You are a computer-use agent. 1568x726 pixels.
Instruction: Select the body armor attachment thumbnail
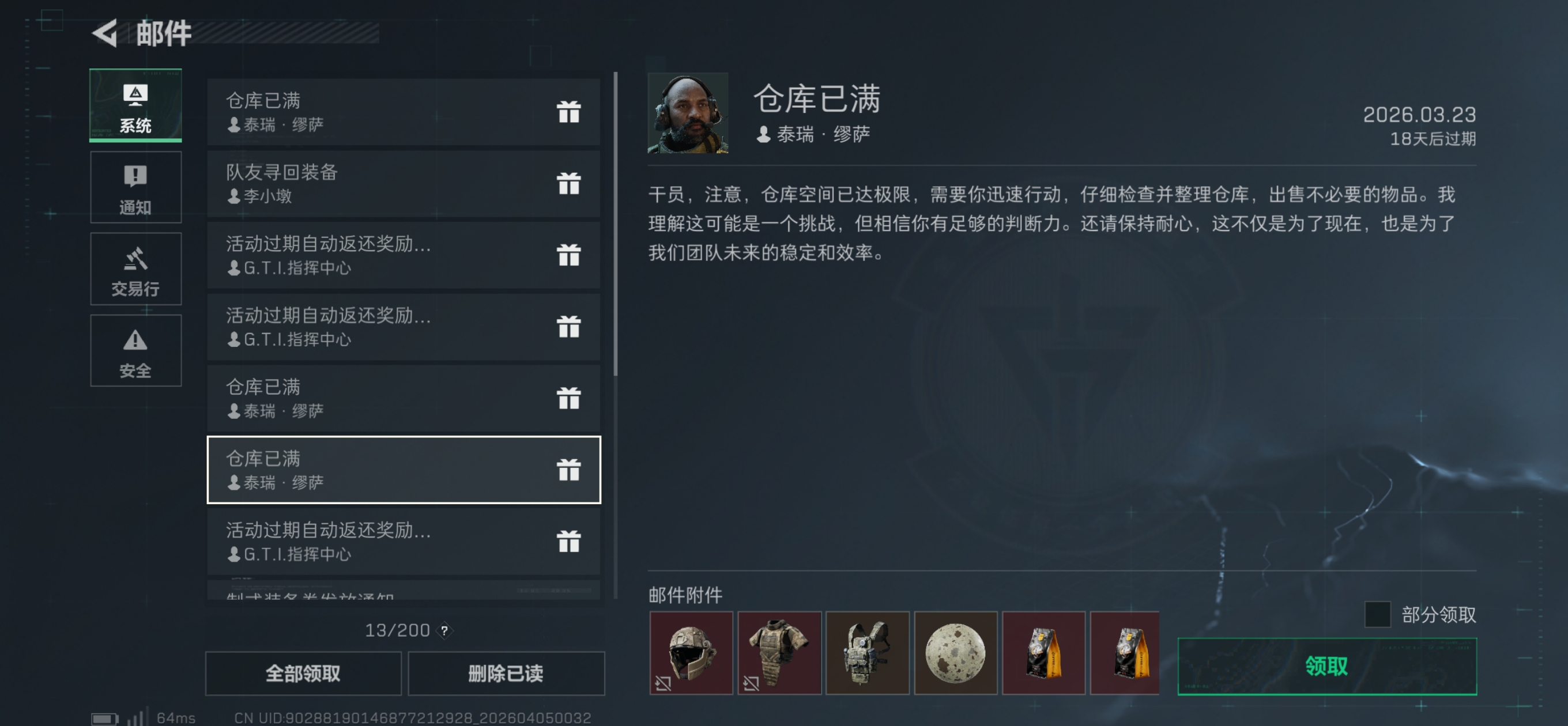click(779, 653)
